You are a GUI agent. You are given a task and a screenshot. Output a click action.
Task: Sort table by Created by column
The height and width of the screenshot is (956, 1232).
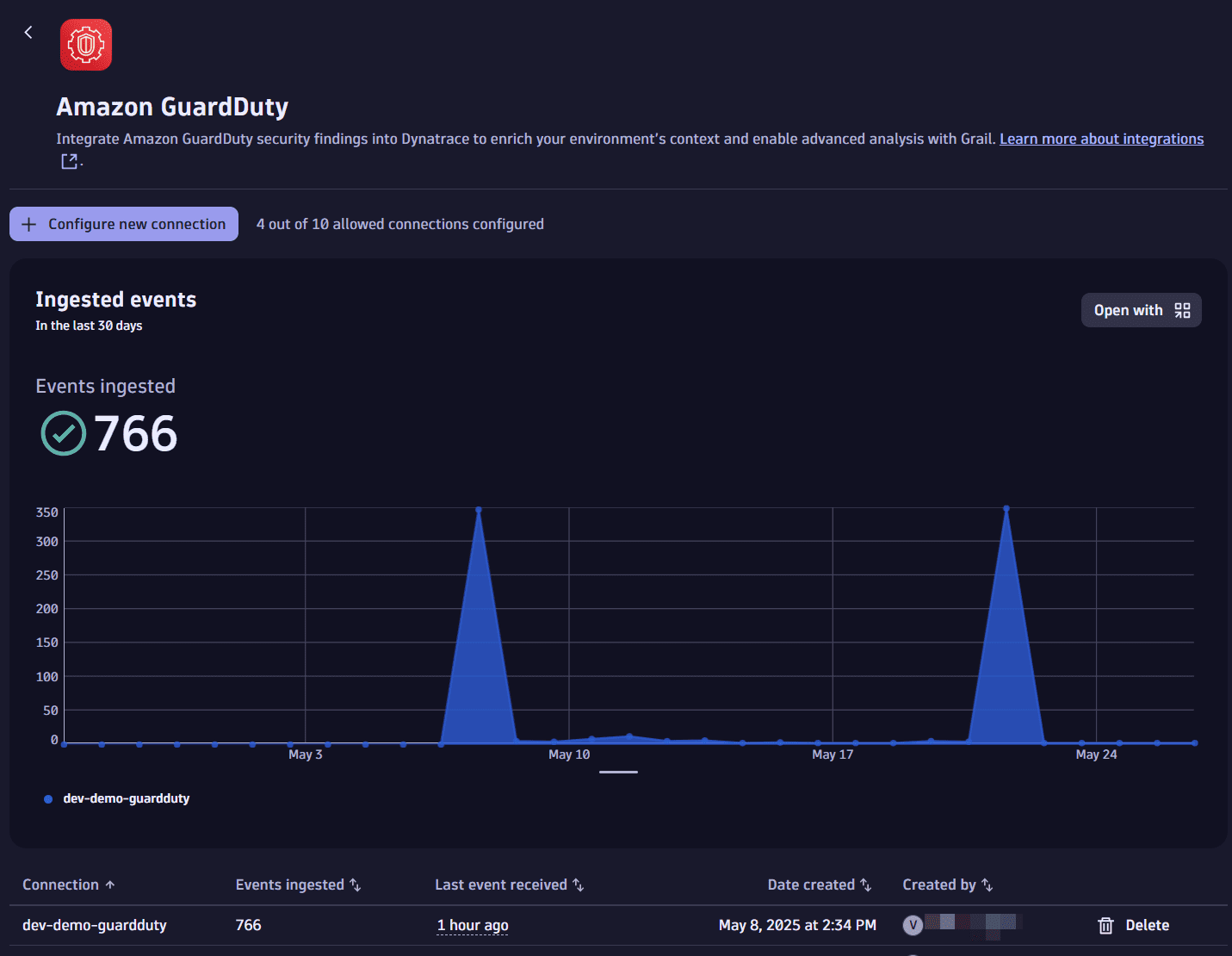(x=948, y=885)
